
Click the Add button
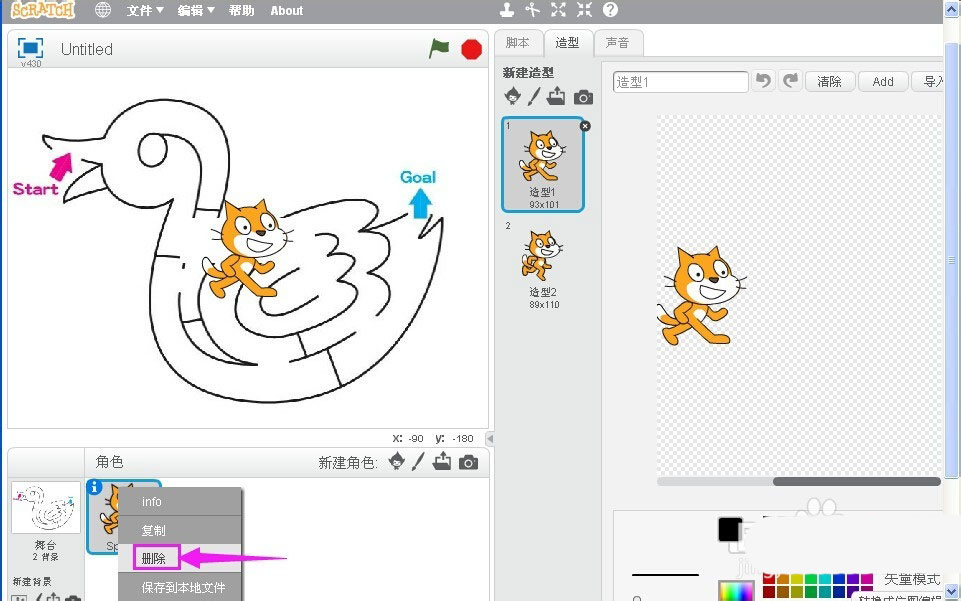click(x=882, y=81)
